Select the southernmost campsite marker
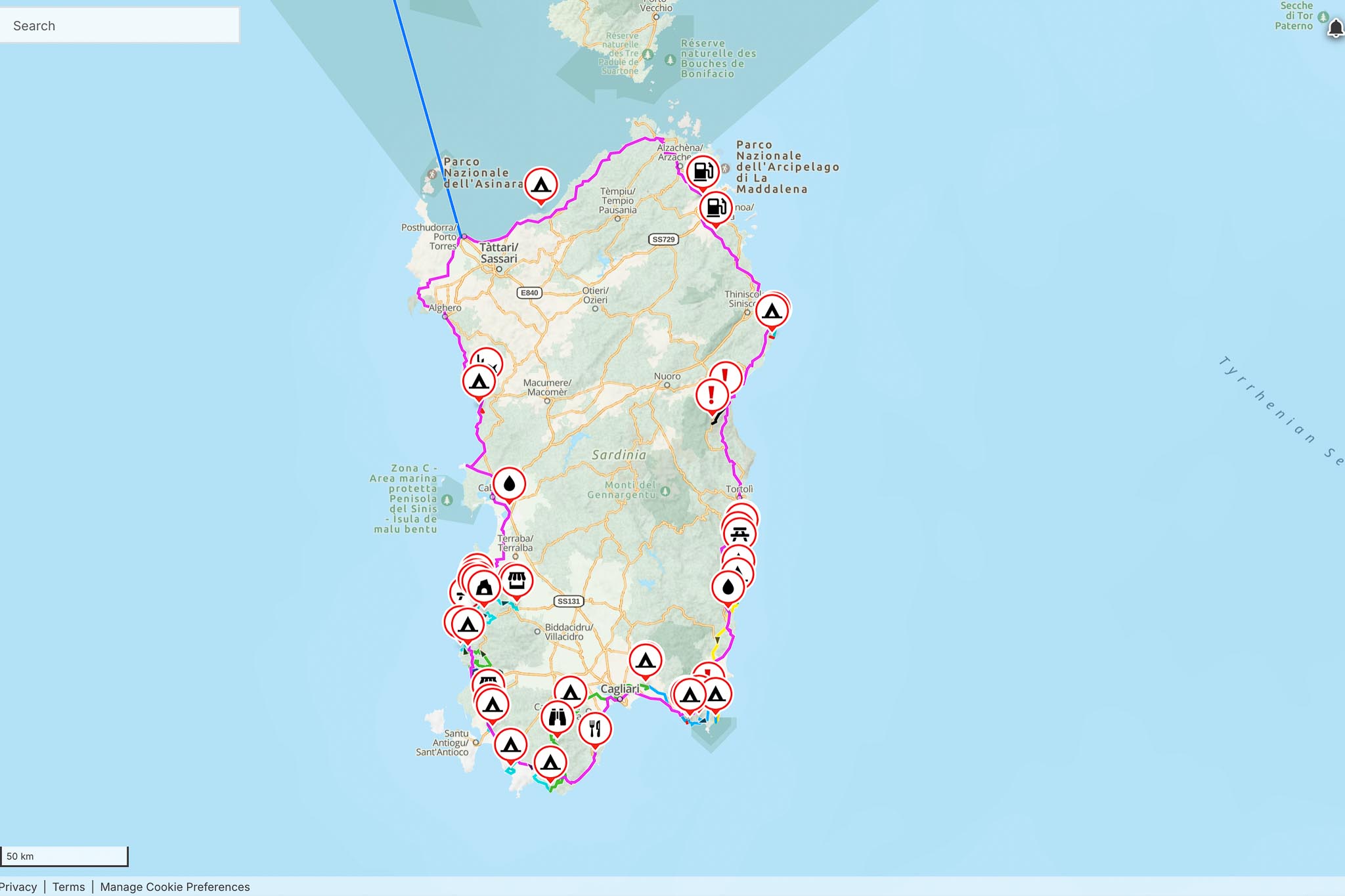The width and height of the screenshot is (1345, 896). [550, 763]
